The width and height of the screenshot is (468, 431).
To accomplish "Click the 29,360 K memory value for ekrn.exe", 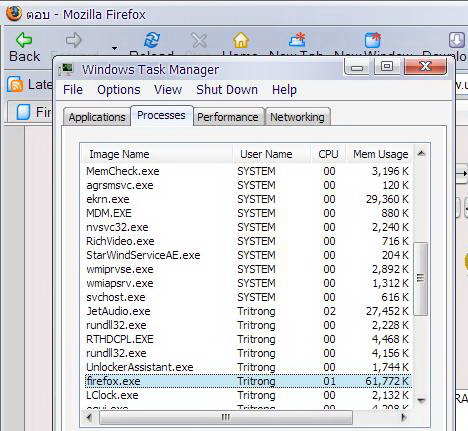I will 387,199.
